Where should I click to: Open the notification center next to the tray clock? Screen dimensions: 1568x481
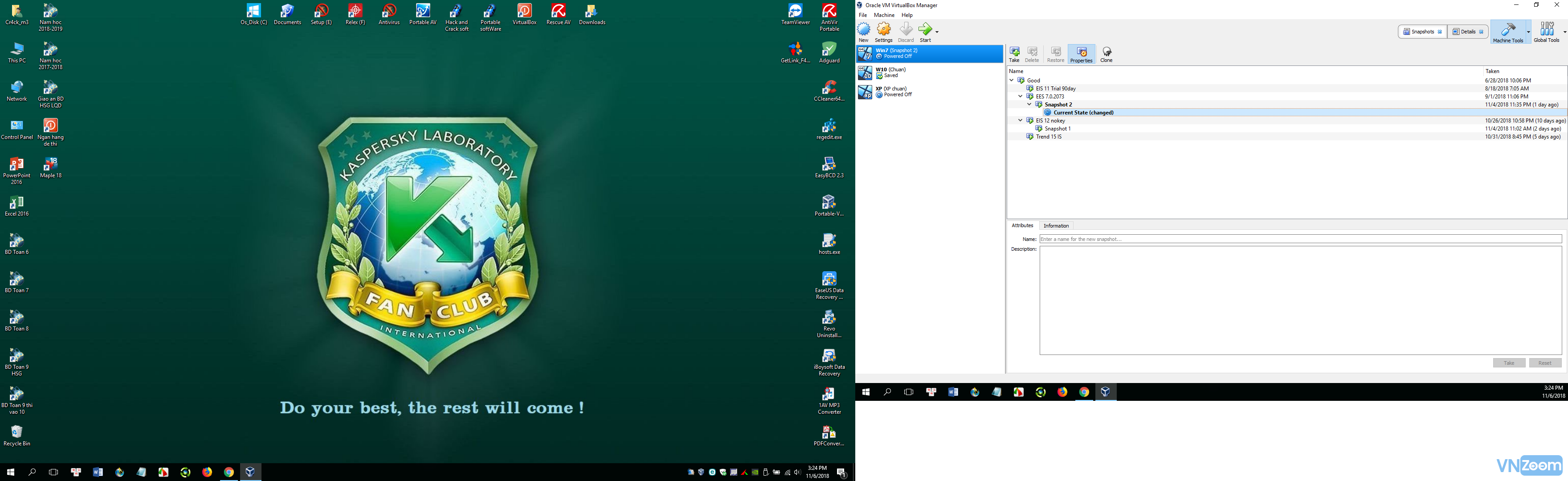click(x=841, y=473)
